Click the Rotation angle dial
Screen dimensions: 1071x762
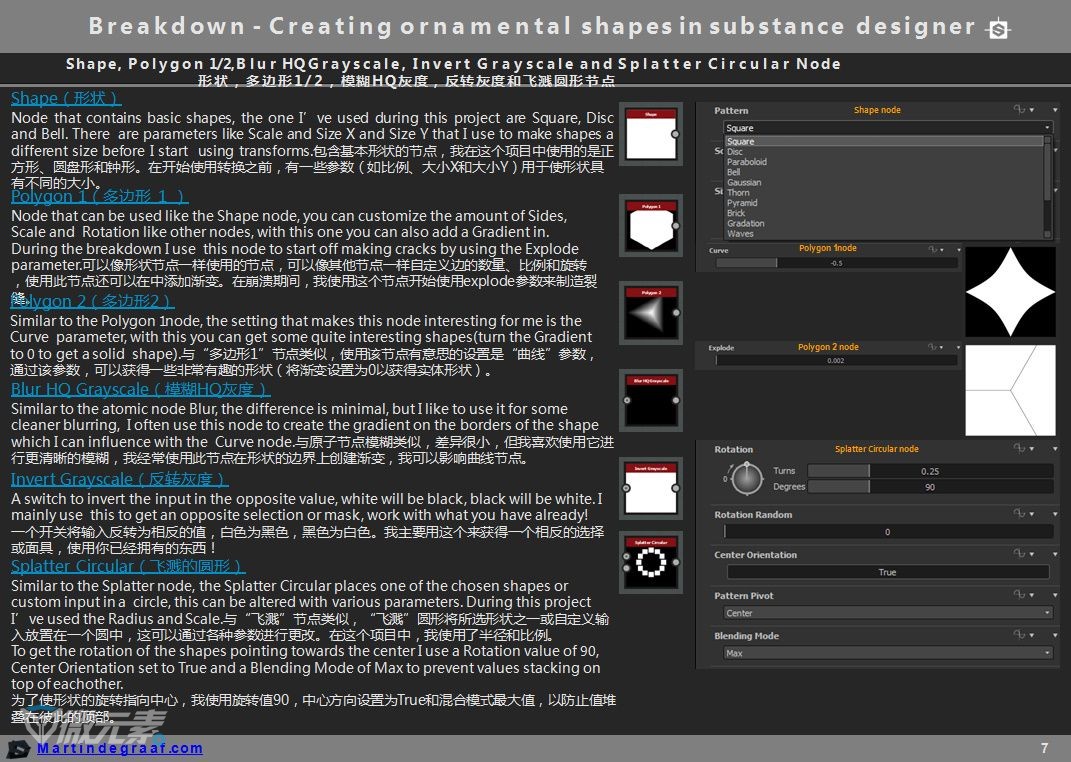tap(747, 479)
